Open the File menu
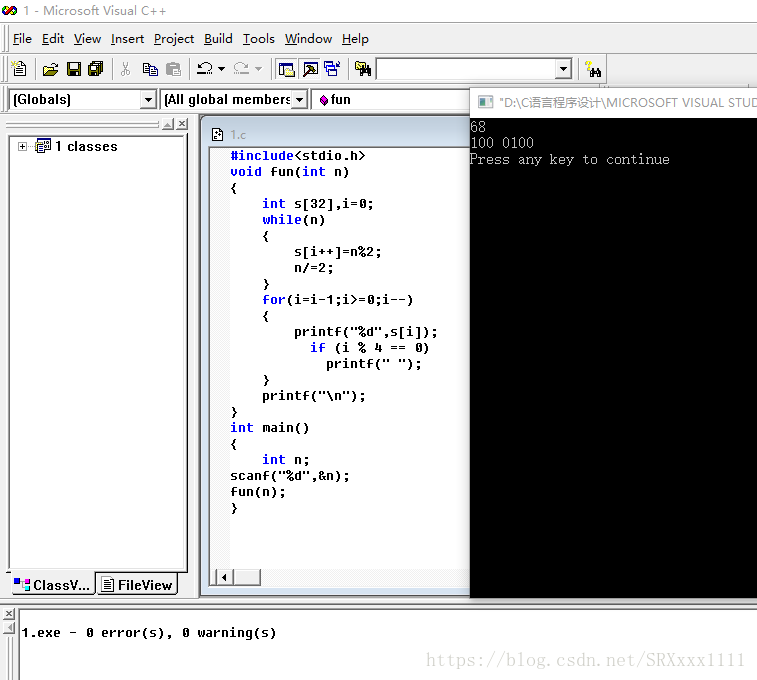Viewport: 757px width, 680px height. (x=22, y=39)
